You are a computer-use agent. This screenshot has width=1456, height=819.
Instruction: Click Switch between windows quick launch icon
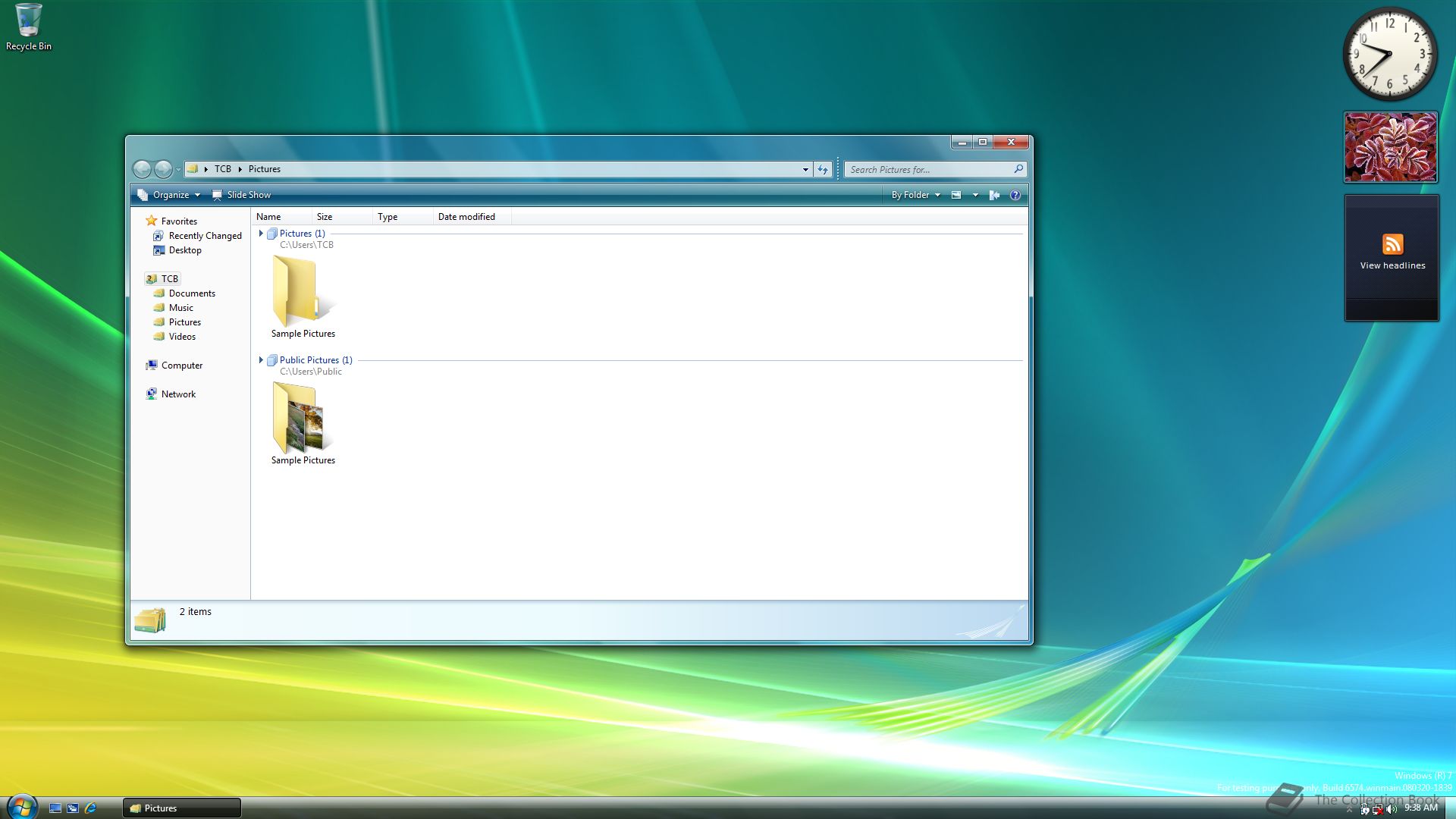[x=73, y=808]
